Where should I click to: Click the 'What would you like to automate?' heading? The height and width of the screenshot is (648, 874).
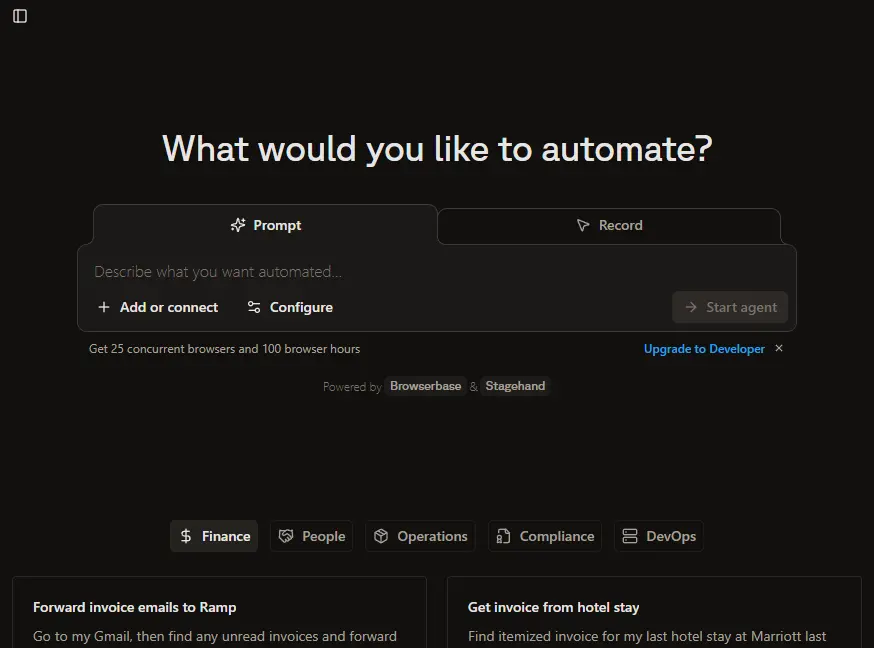(x=437, y=149)
